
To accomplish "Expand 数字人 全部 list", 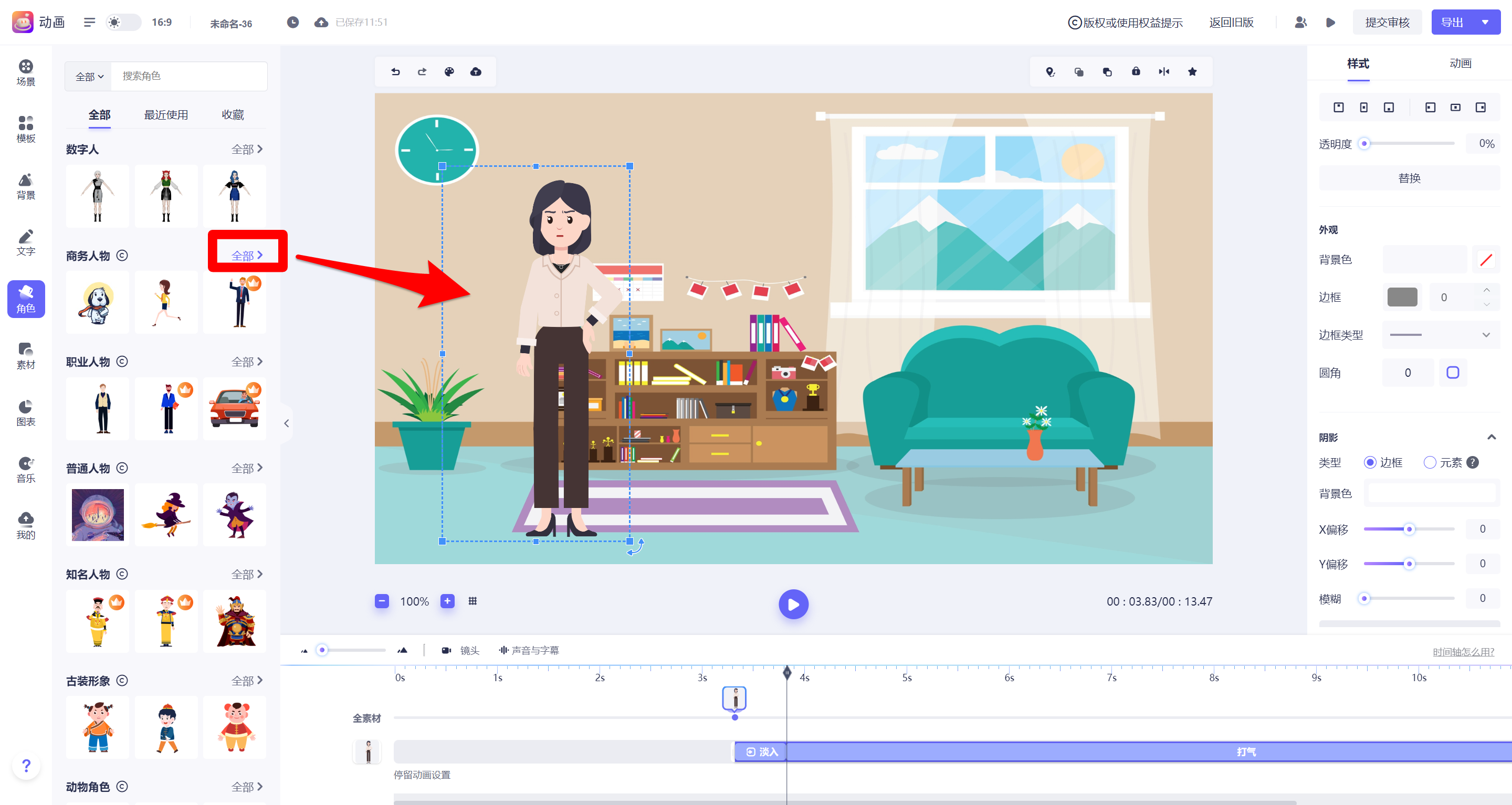I will click(247, 149).
